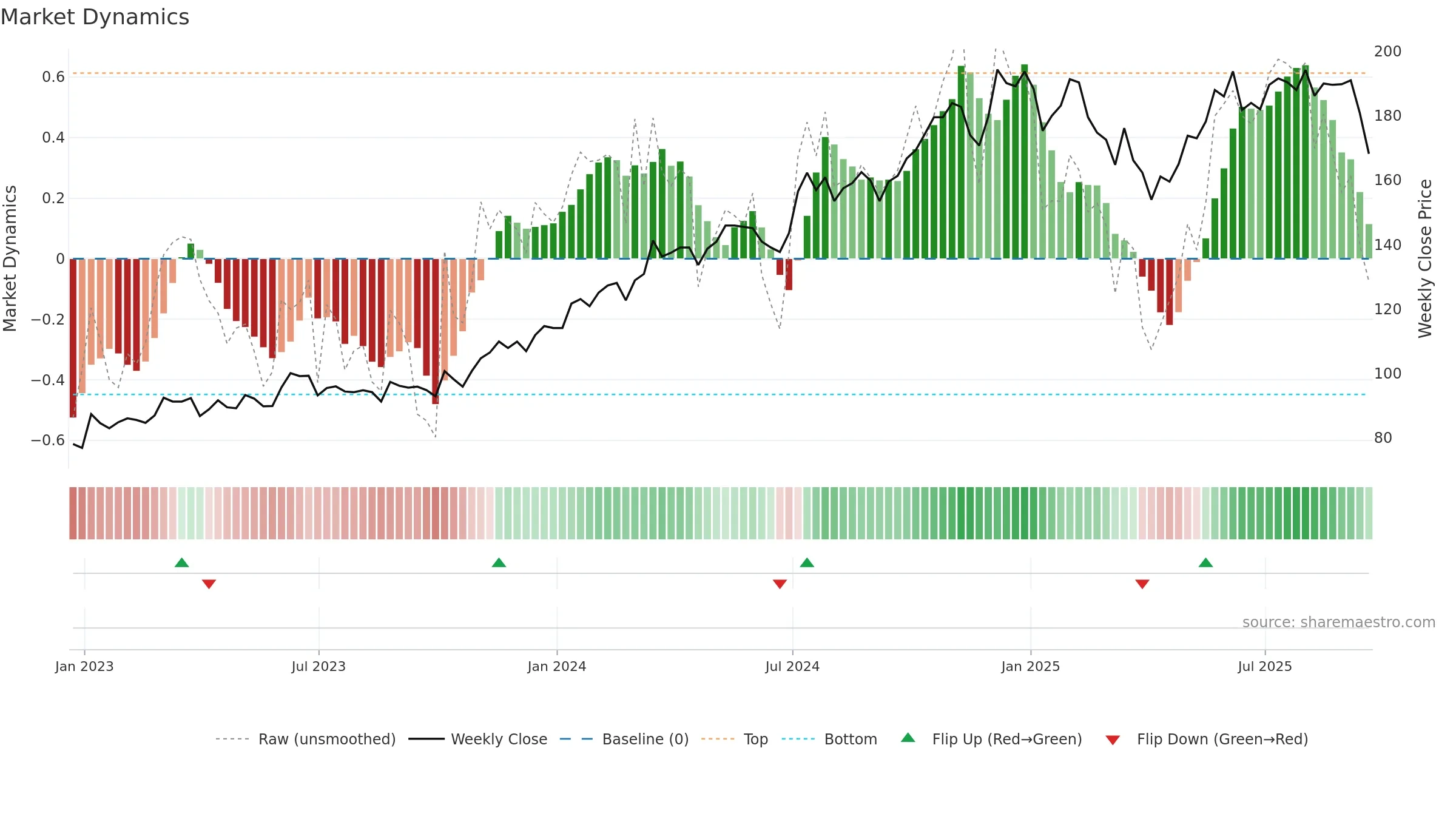1456x819 pixels.
Task: Click the orange dashed Top threshold line
Action: 720,73
